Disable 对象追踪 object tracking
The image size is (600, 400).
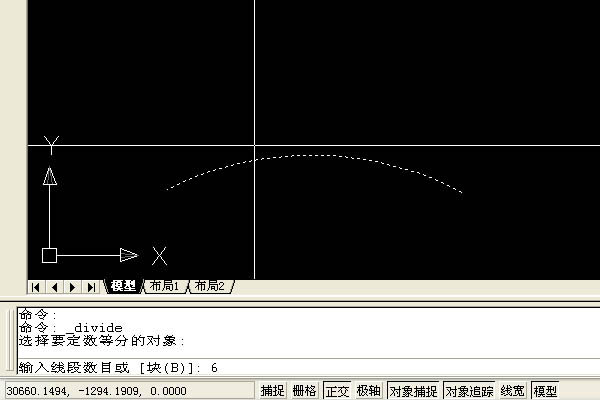pyautogui.click(x=469, y=391)
